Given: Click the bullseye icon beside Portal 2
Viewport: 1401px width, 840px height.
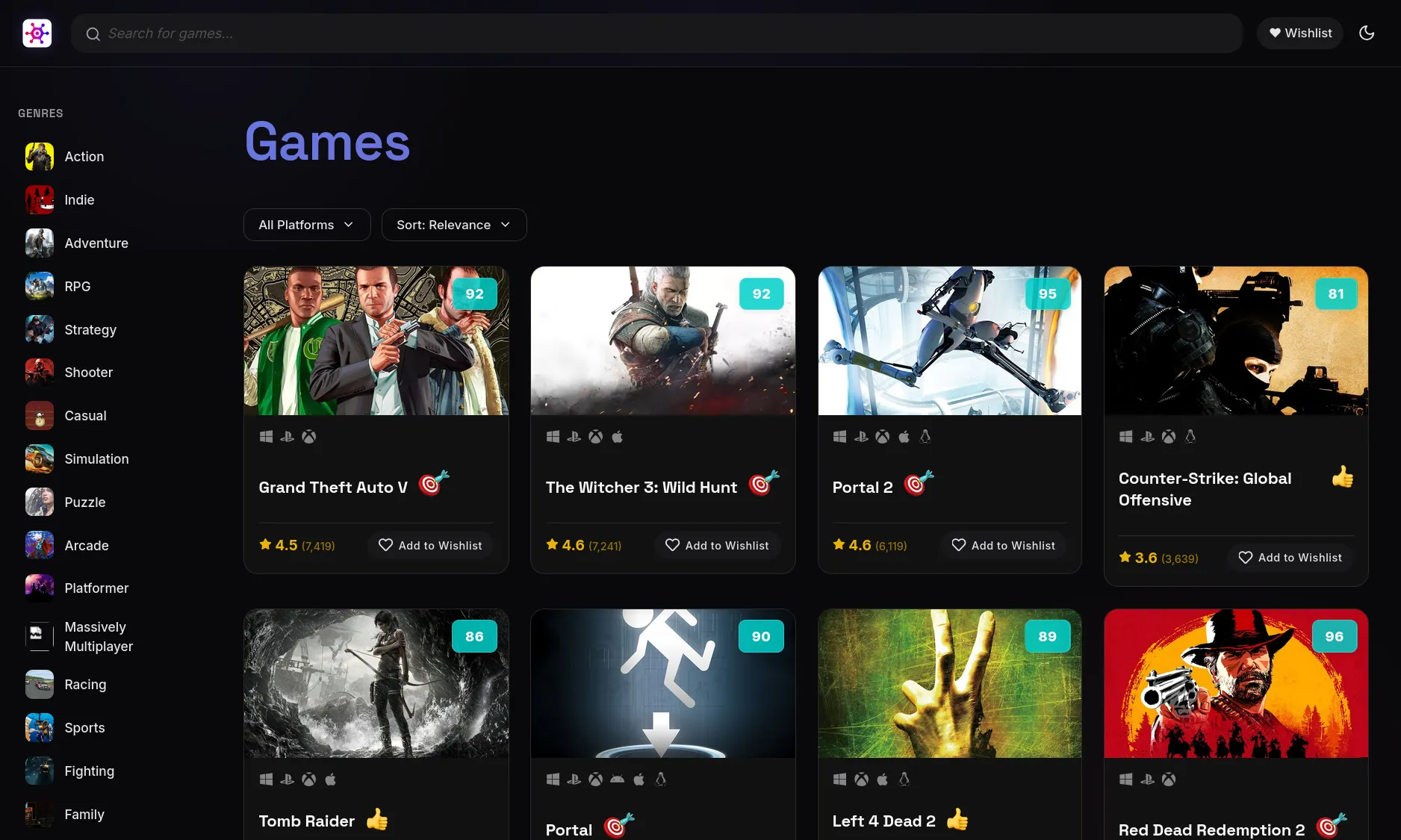Looking at the screenshot, I should [919, 483].
